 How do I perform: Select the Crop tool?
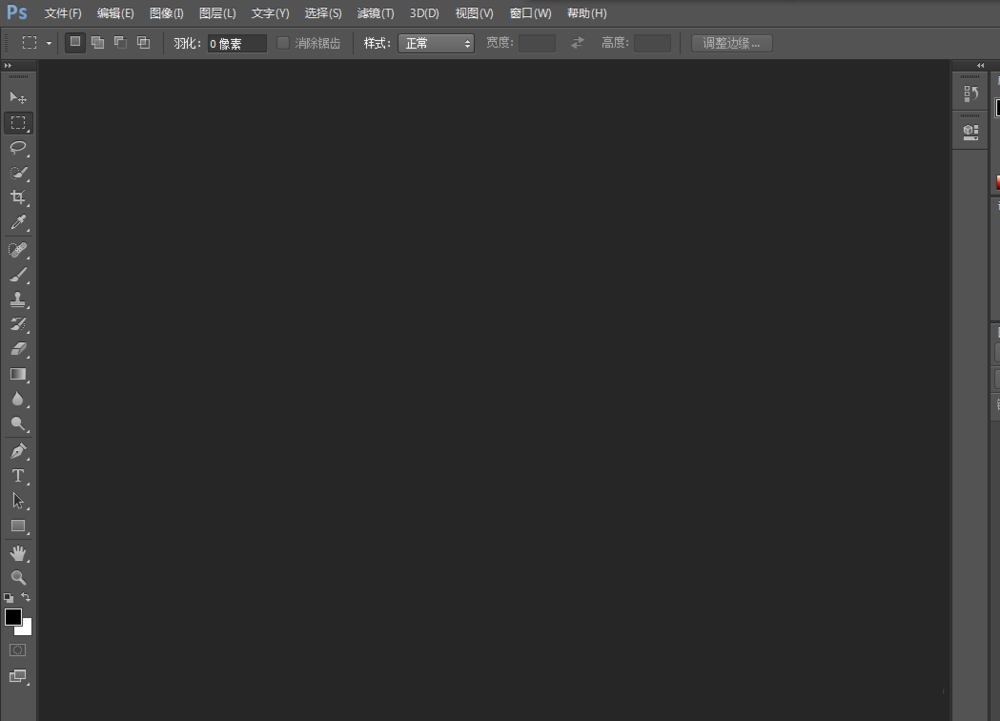click(x=18, y=197)
